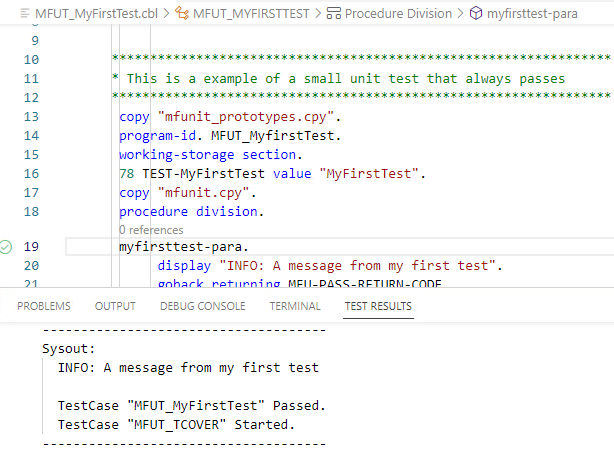Click the myfirsttest-para cube icon in breadcrumb
Image resolution: width=614 pixels, height=449 pixels.
click(x=475, y=14)
